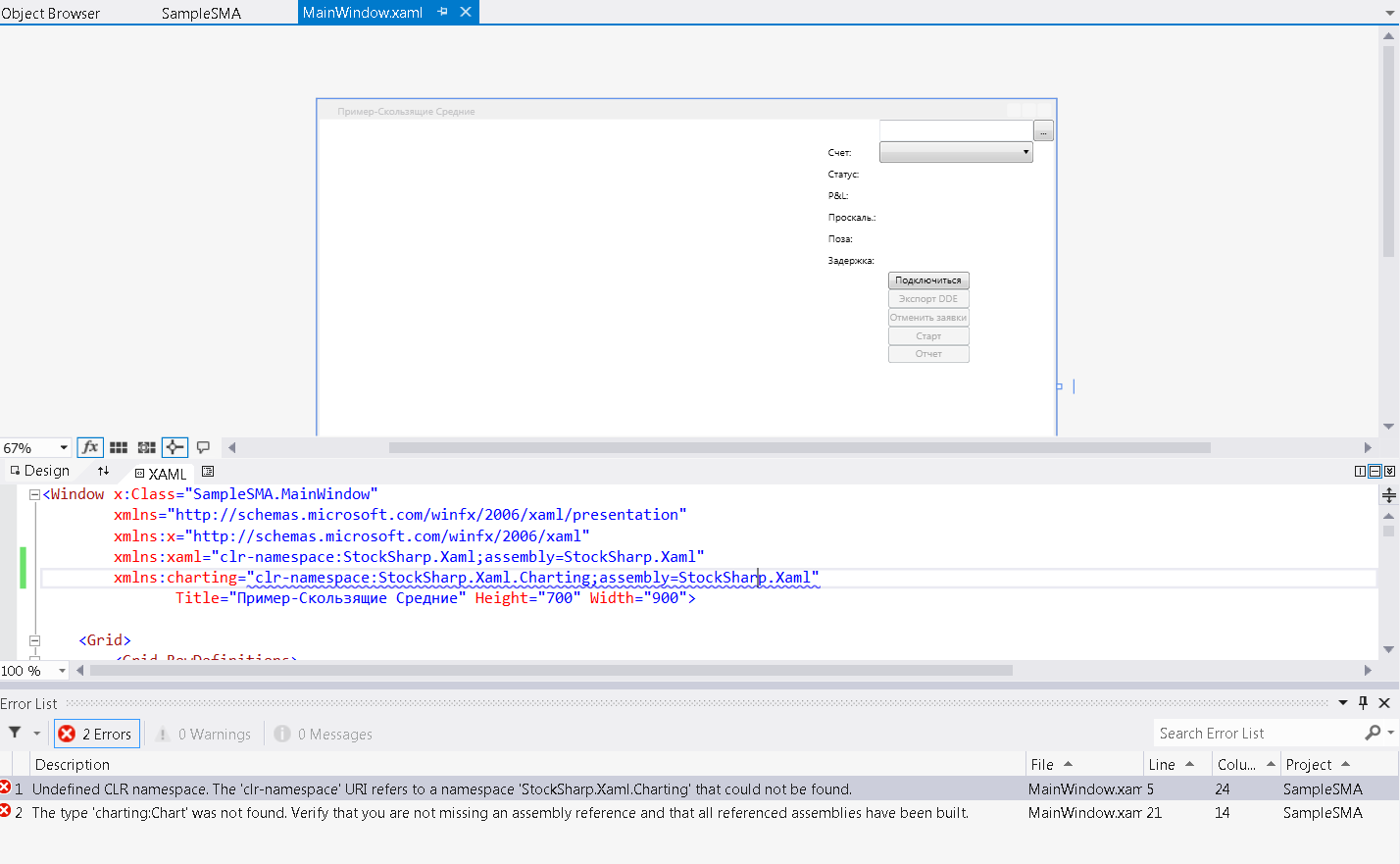Switch to the XAML tab
Screen dimensions: 1400x864
coord(161,474)
